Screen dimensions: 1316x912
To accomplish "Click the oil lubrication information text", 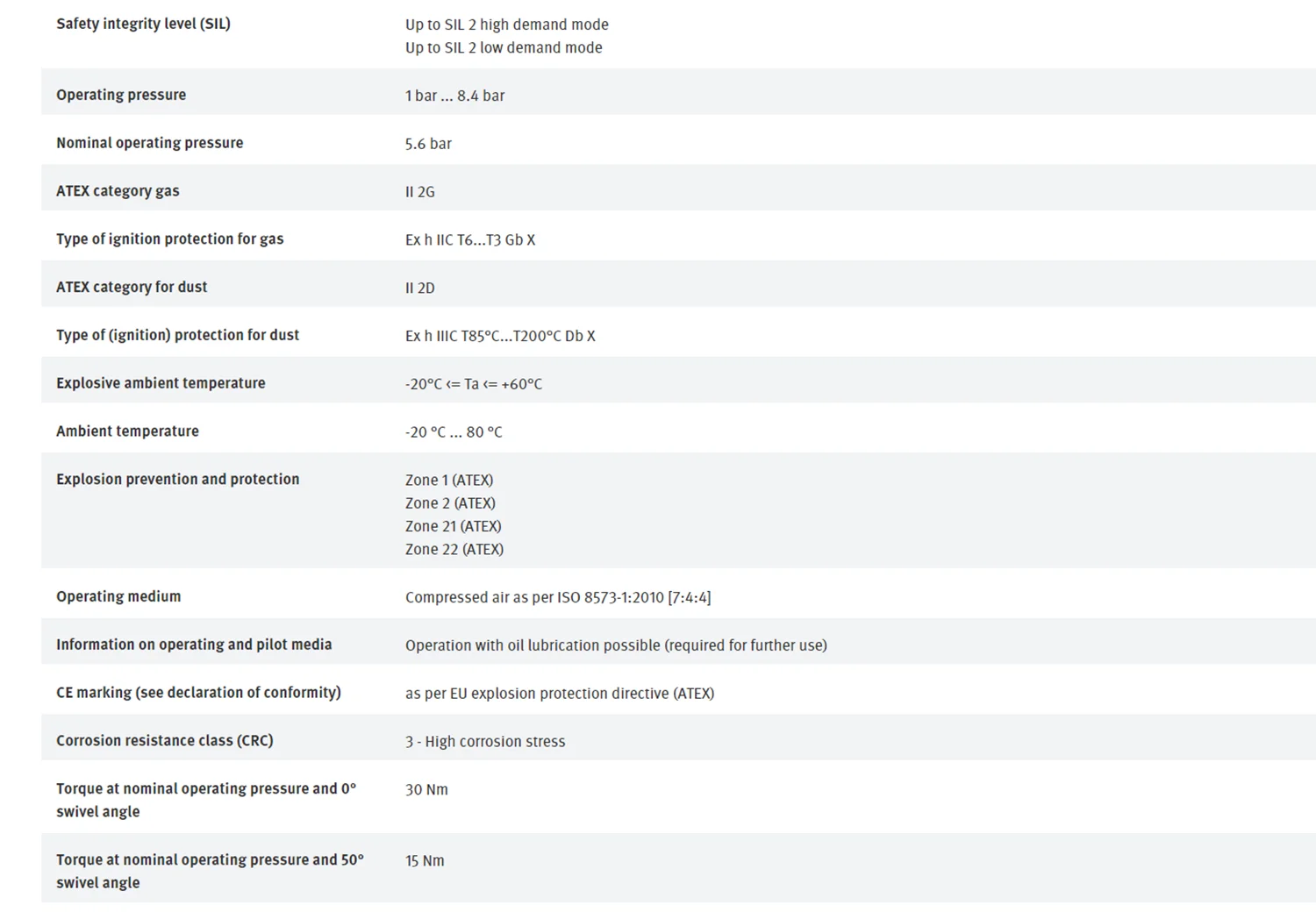I will point(616,645).
